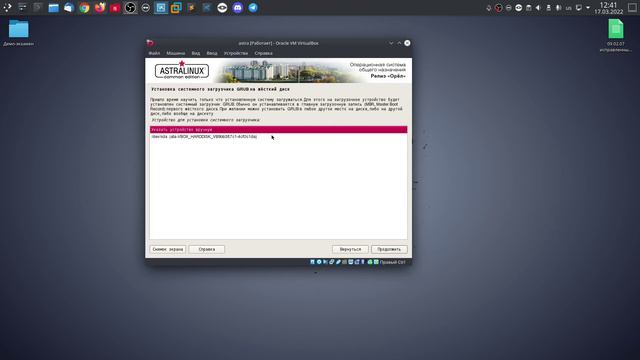Click the Справка button in installer

pos(207,249)
